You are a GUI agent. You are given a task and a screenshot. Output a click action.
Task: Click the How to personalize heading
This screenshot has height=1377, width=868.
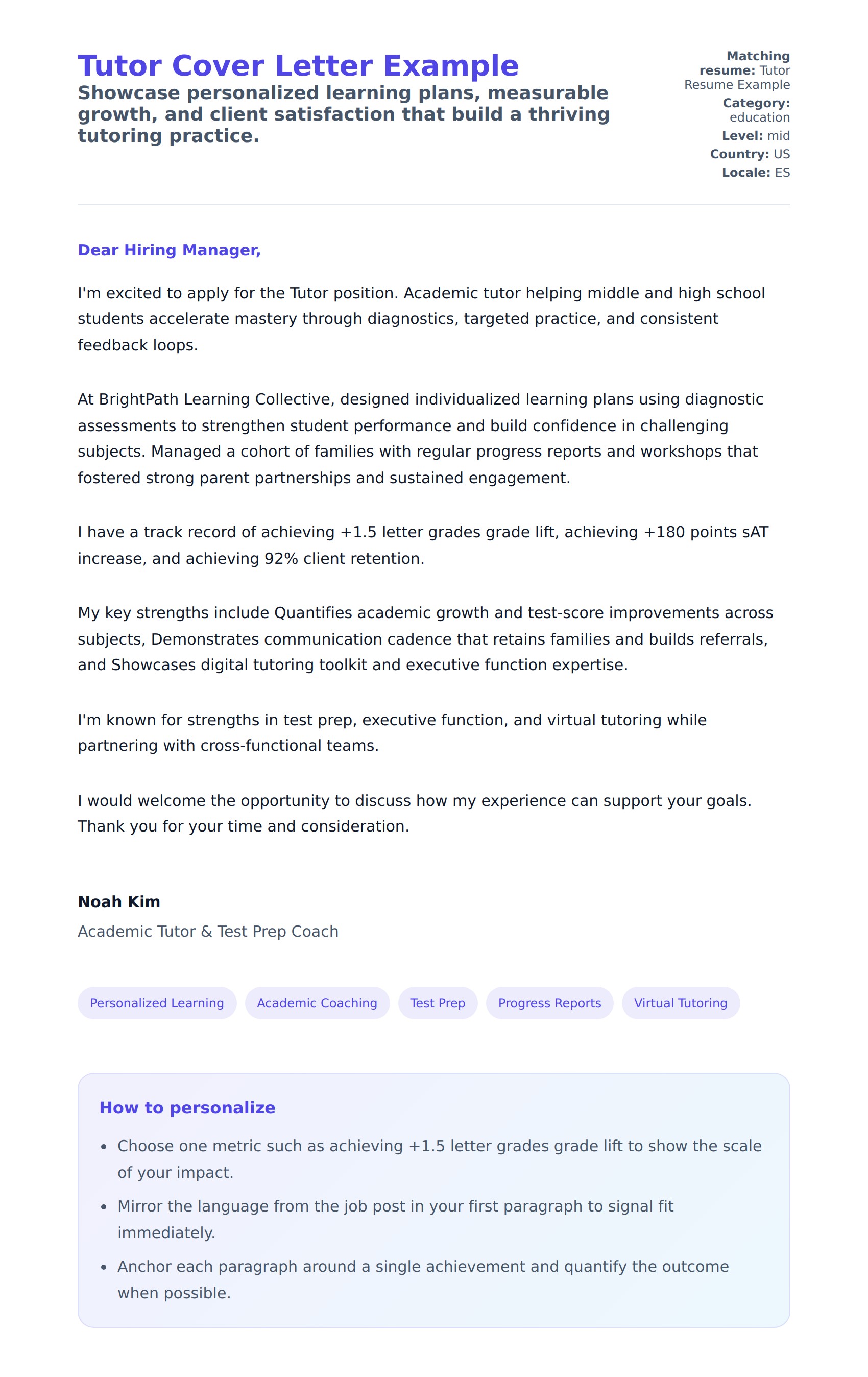point(187,1107)
